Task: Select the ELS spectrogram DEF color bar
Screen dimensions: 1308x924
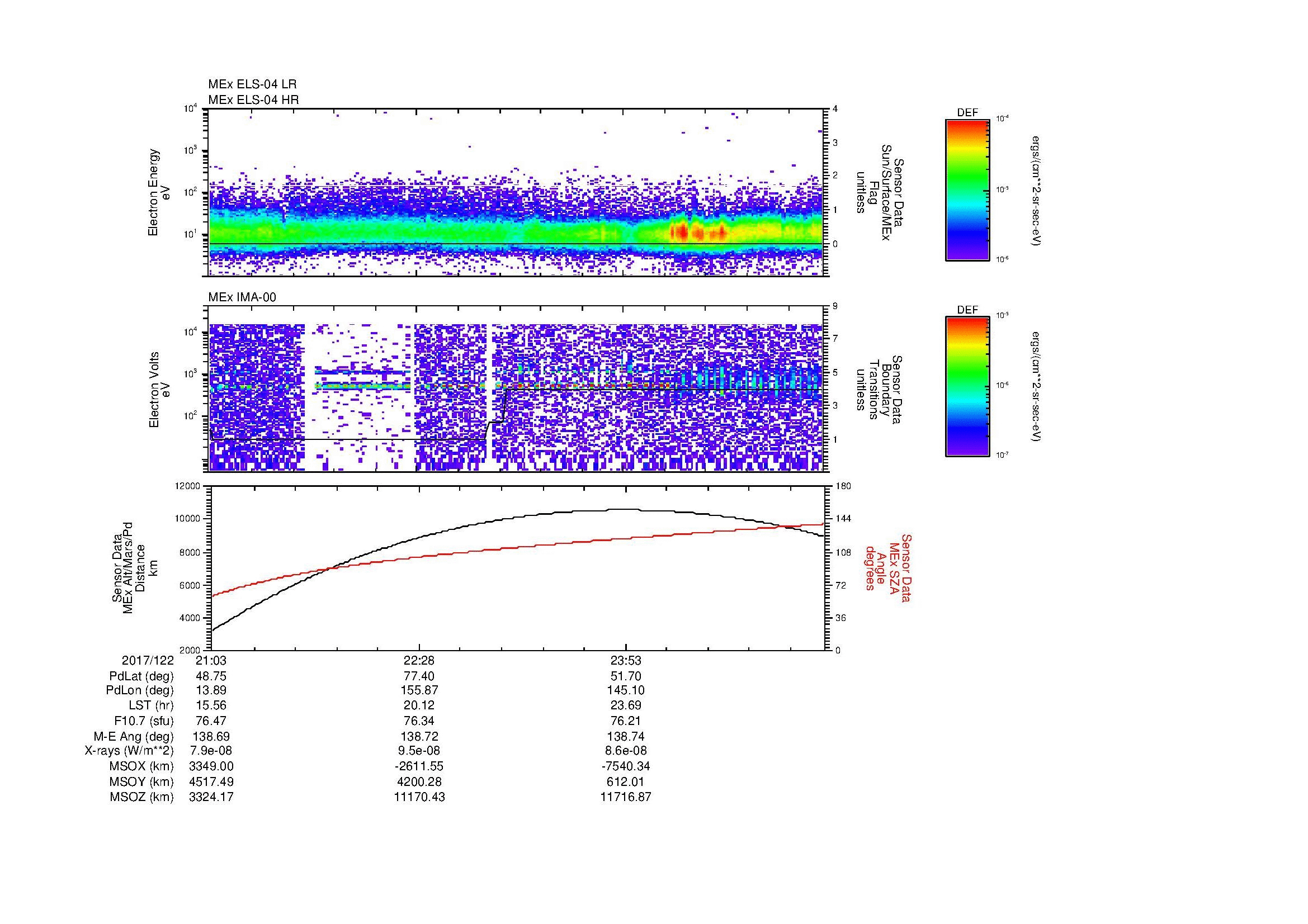Action: [967, 189]
